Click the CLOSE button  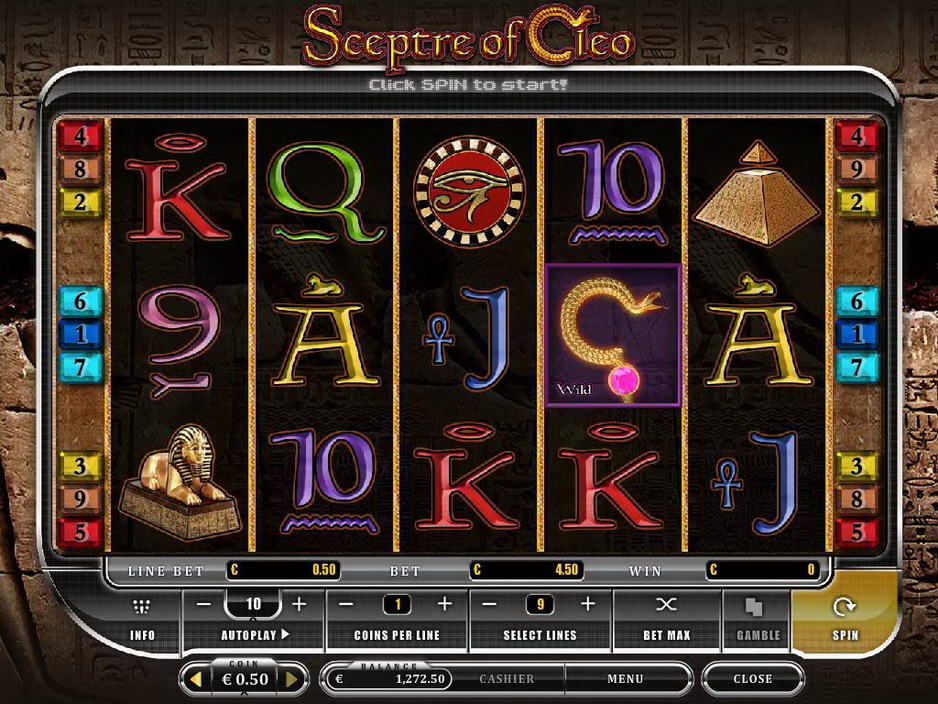coord(753,679)
